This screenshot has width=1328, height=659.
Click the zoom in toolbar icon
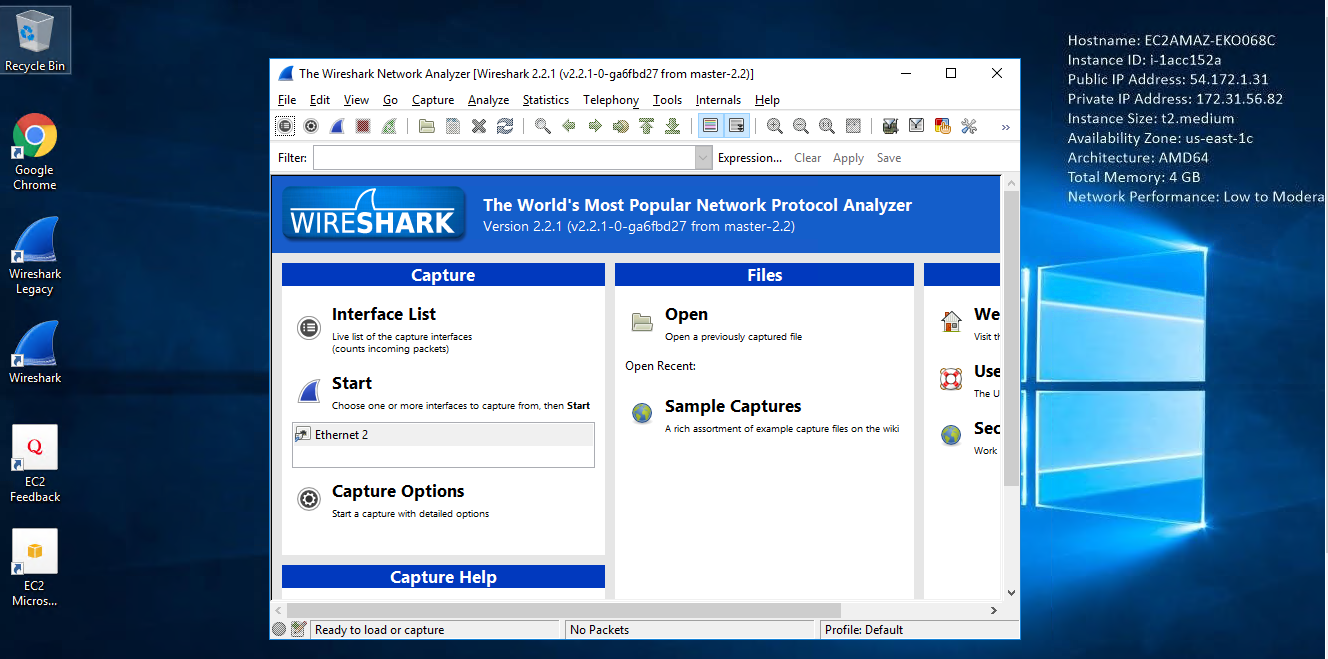774,126
